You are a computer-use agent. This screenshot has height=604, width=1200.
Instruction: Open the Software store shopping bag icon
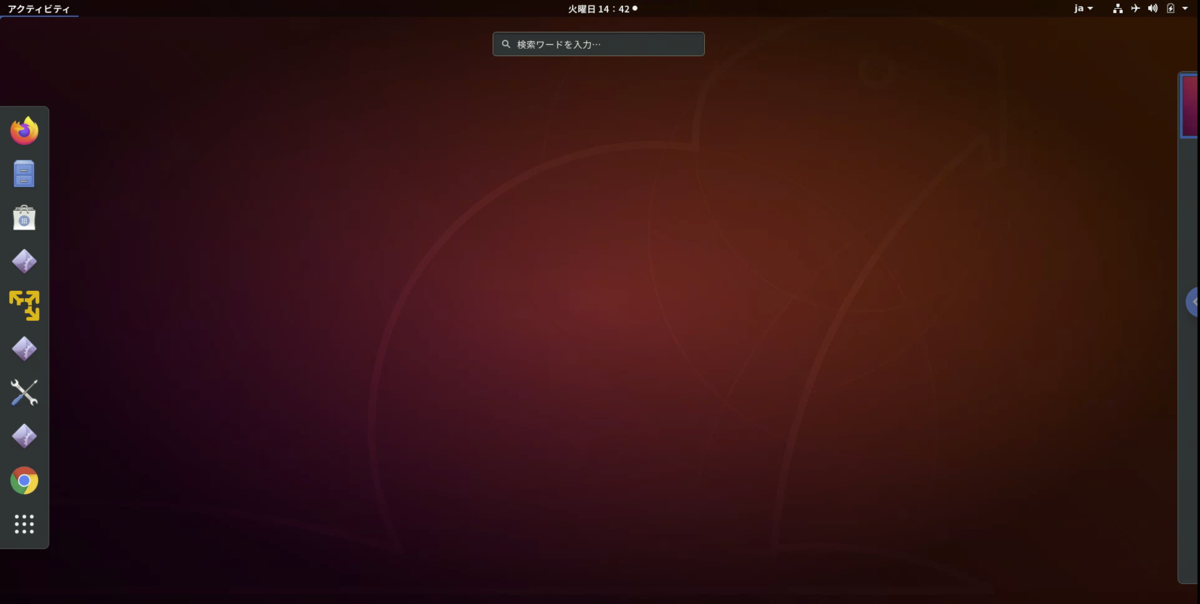coord(24,218)
